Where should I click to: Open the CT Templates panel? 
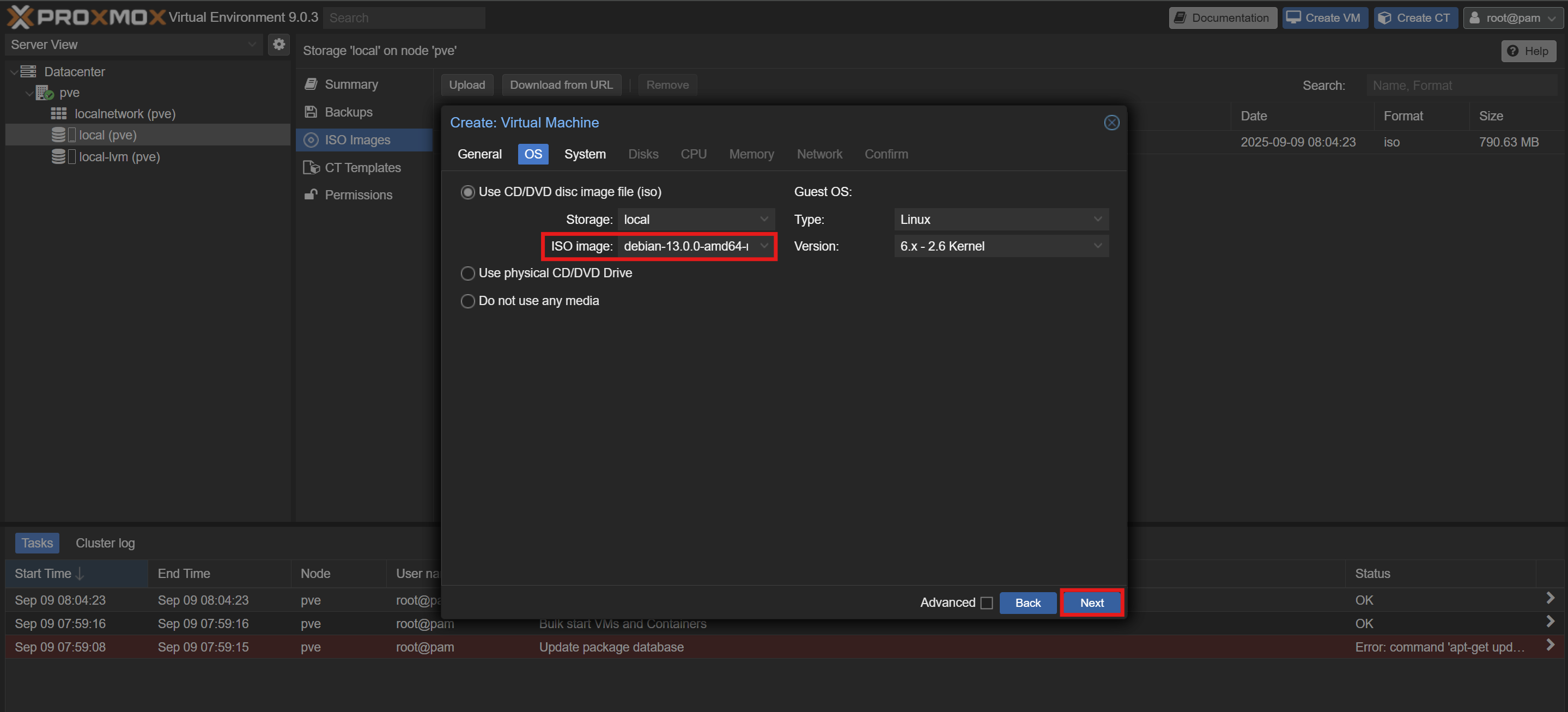362,167
